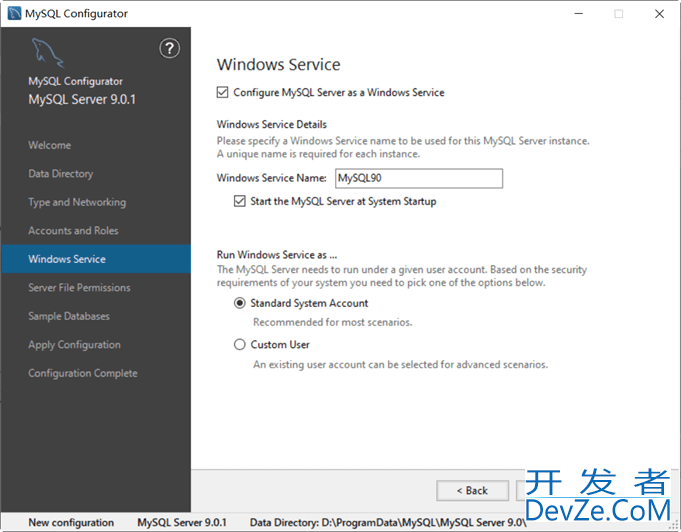Click the New configuration status bar entry
The image size is (681, 532).
tap(71, 522)
